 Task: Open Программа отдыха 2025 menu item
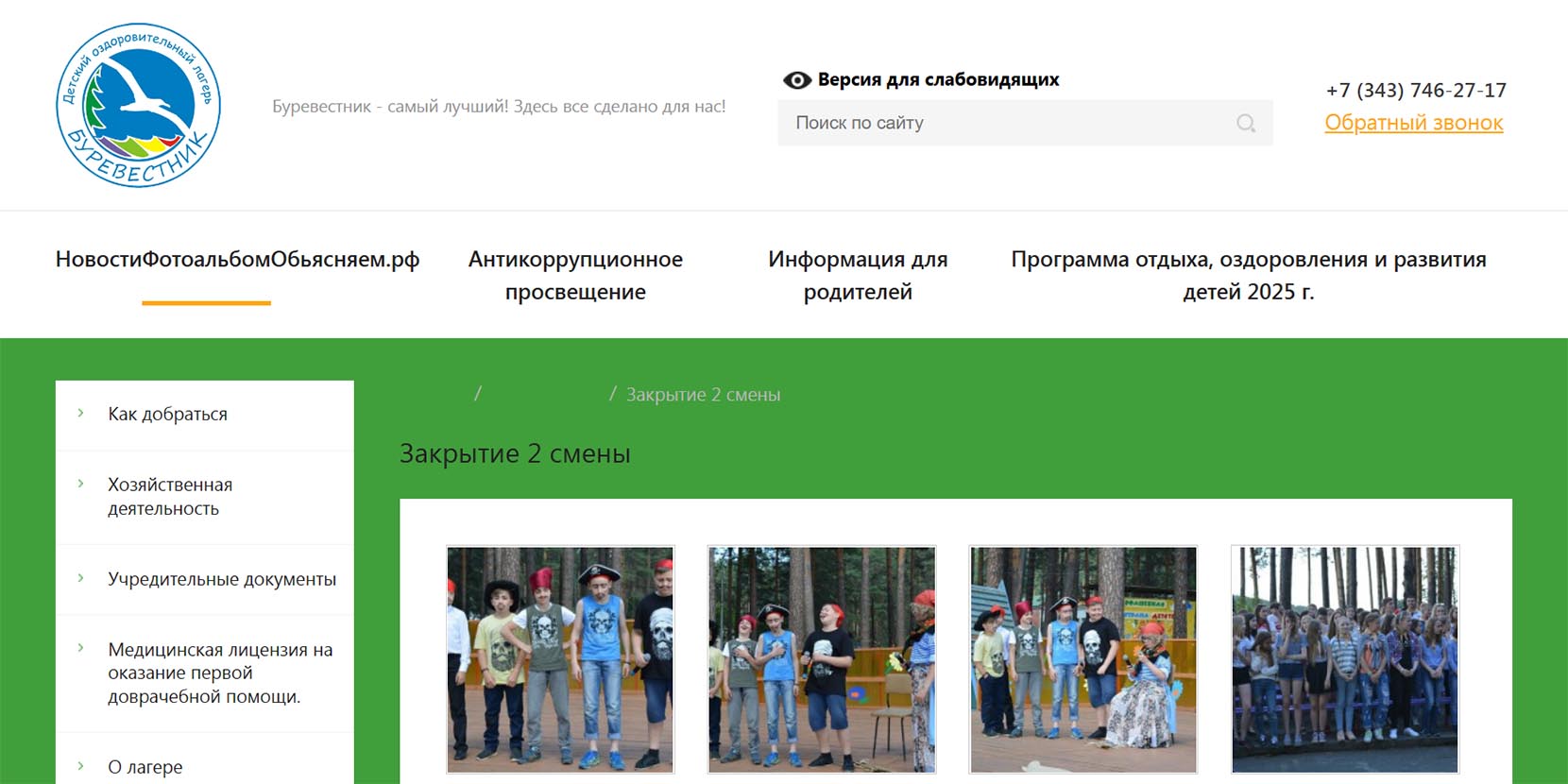[x=1248, y=275]
